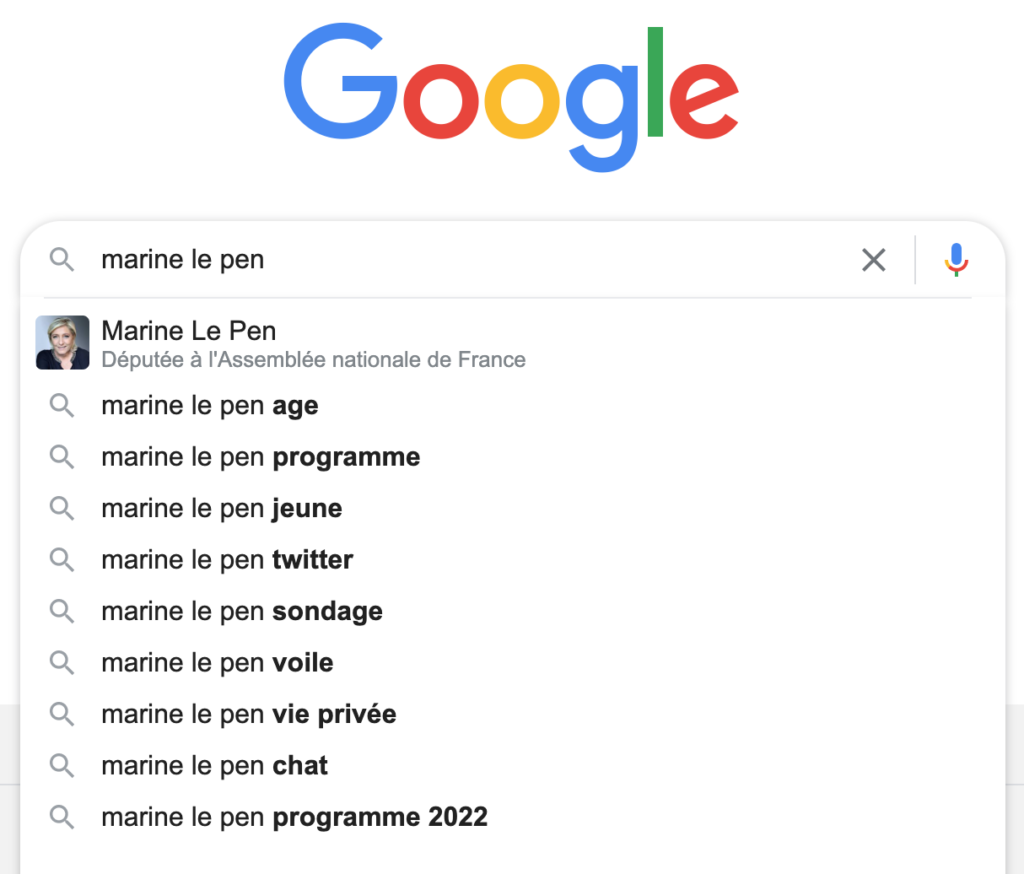1024x874 pixels.
Task: Clear the search box with the X icon
Action: (x=873, y=260)
